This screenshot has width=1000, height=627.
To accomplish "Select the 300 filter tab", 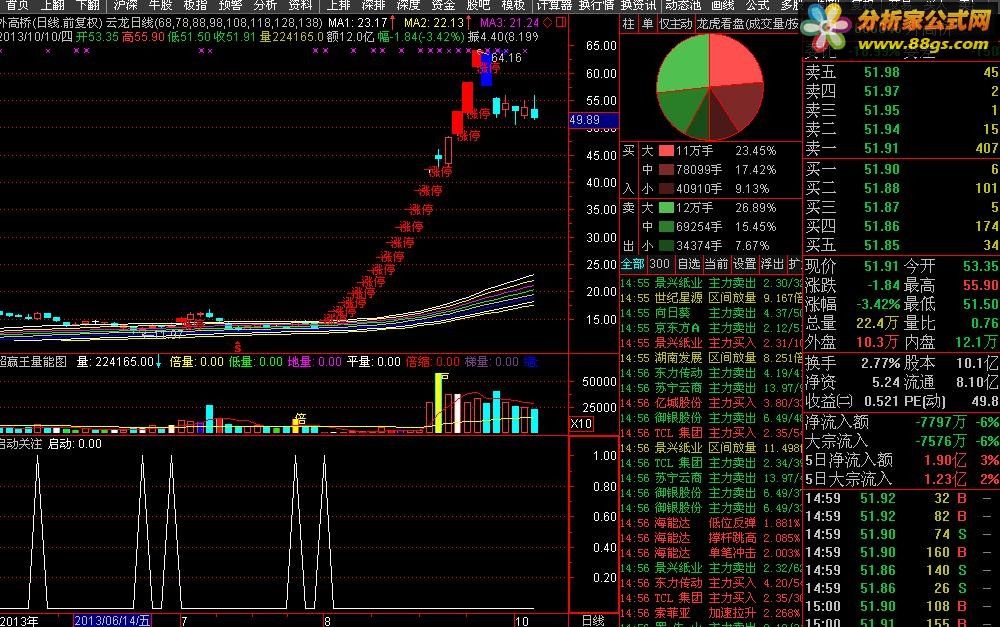I will (659, 263).
